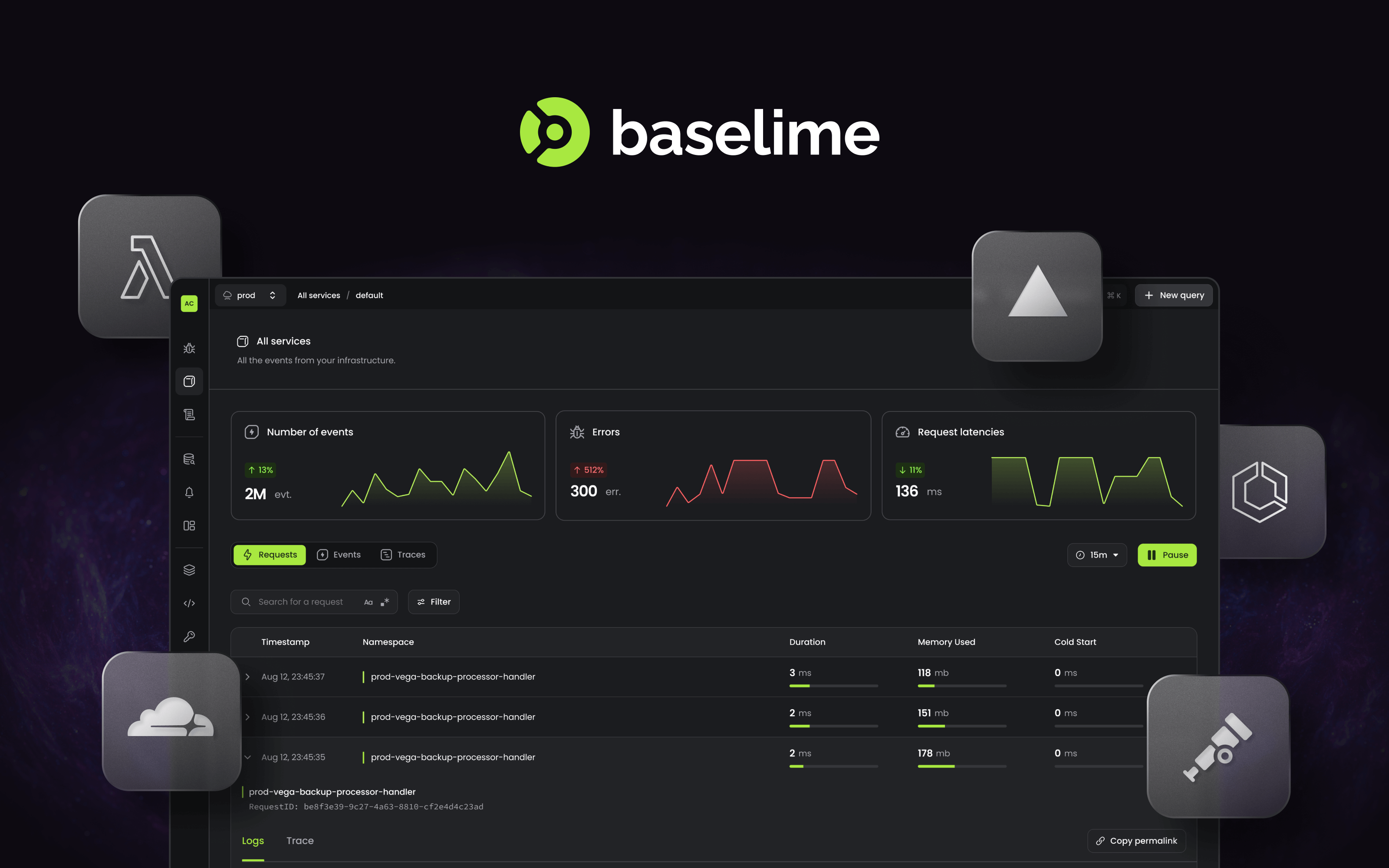
Task: Open the Dashboards grid icon
Action: (x=189, y=525)
